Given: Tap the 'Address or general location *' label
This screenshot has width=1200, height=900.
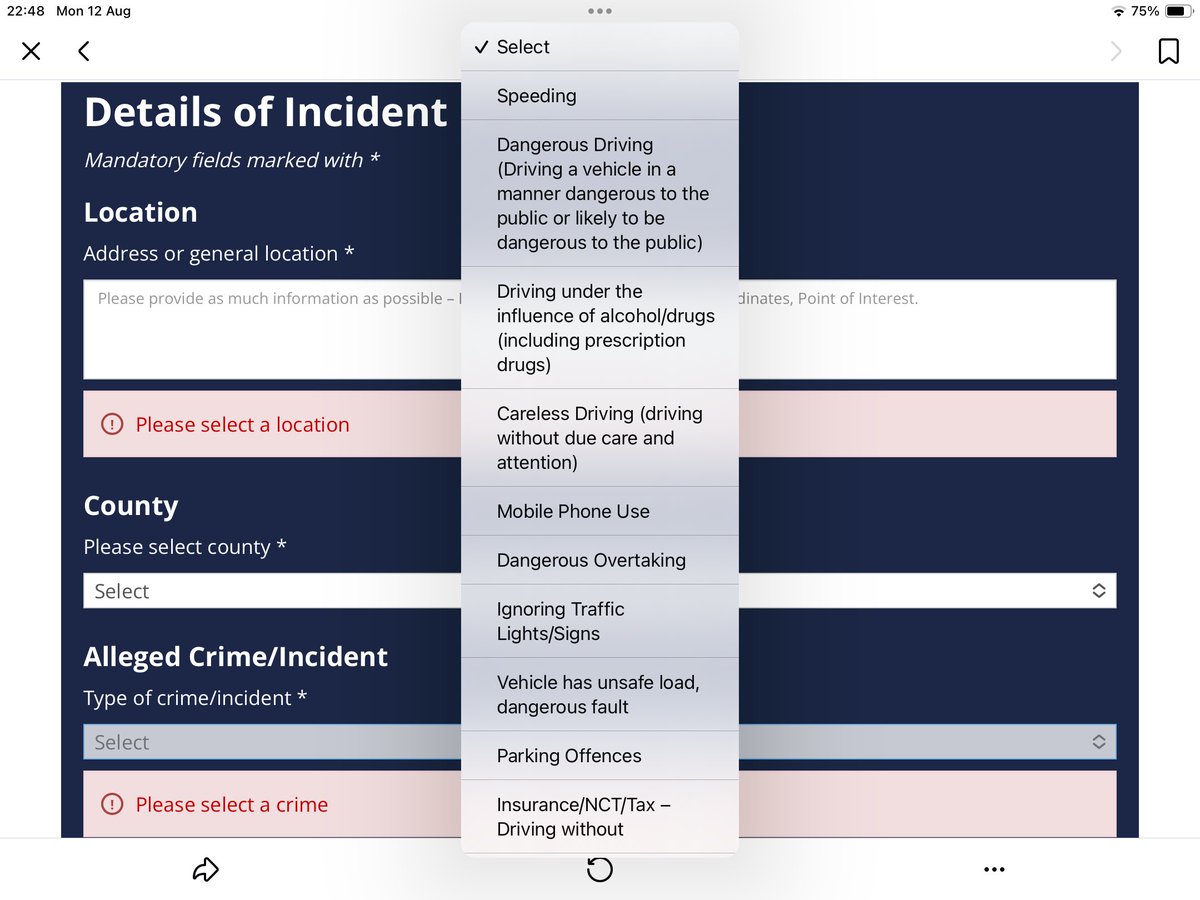Looking at the screenshot, I should [x=219, y=253].
